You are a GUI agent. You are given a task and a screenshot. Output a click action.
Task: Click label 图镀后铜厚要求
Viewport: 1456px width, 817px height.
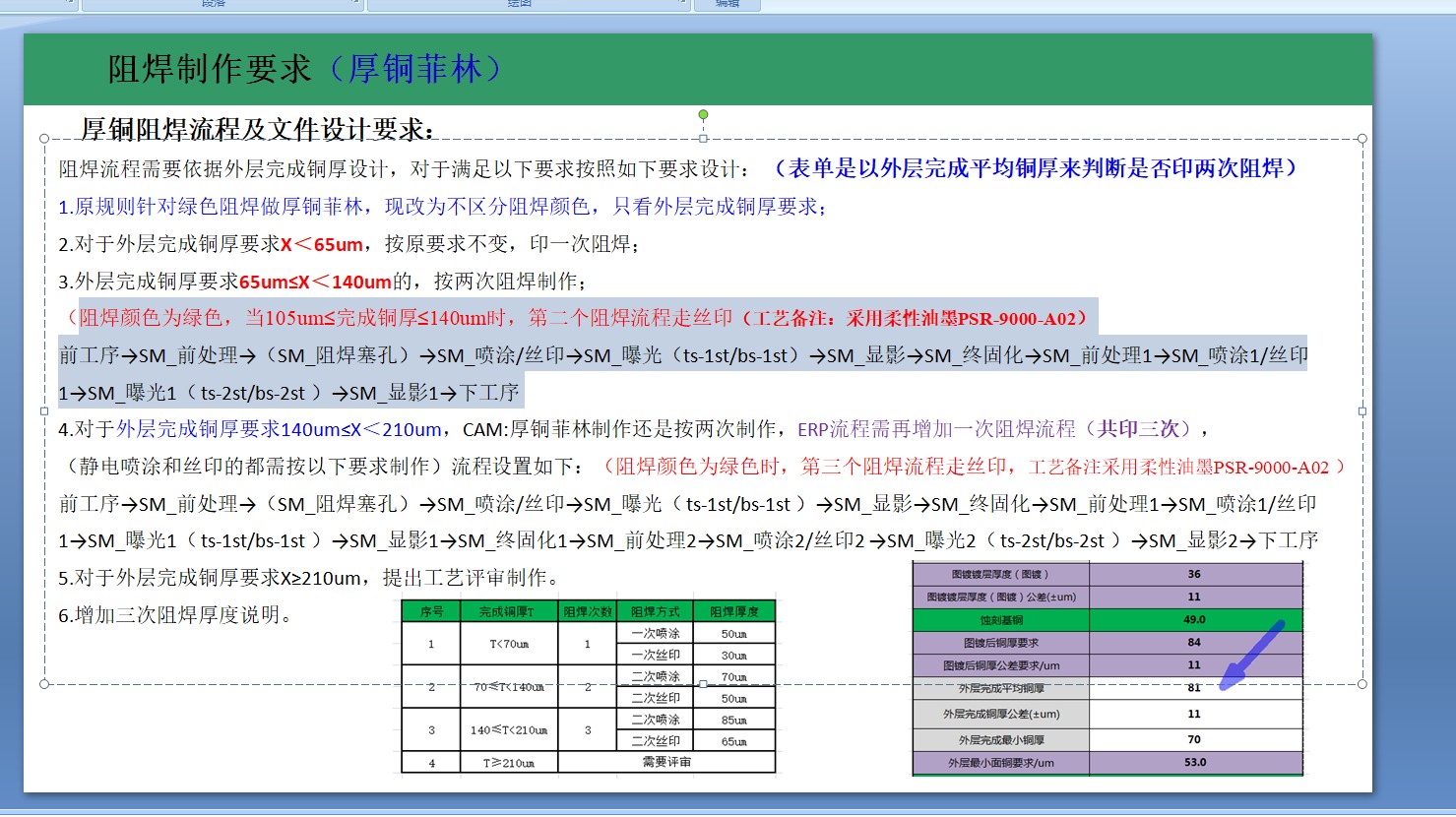(x=1001, y=643)
